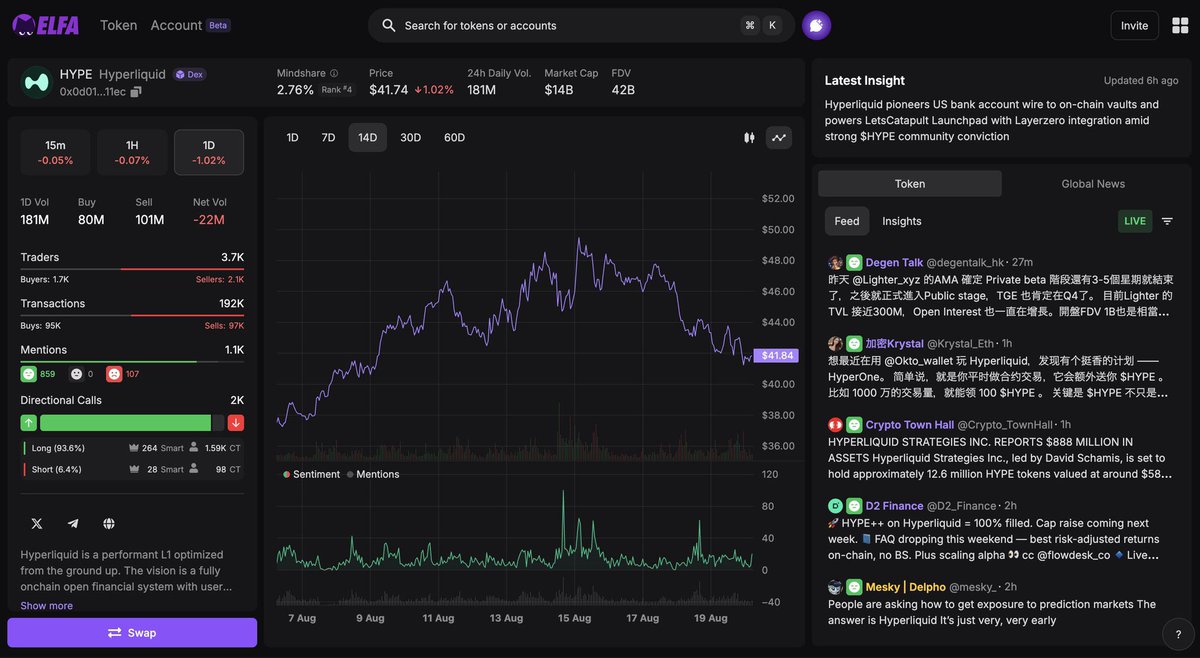The width and height of the screenshot is (1200, 658).
Task: Copy the 0x0d01...11ec contract address
Action: pos(136,92)
